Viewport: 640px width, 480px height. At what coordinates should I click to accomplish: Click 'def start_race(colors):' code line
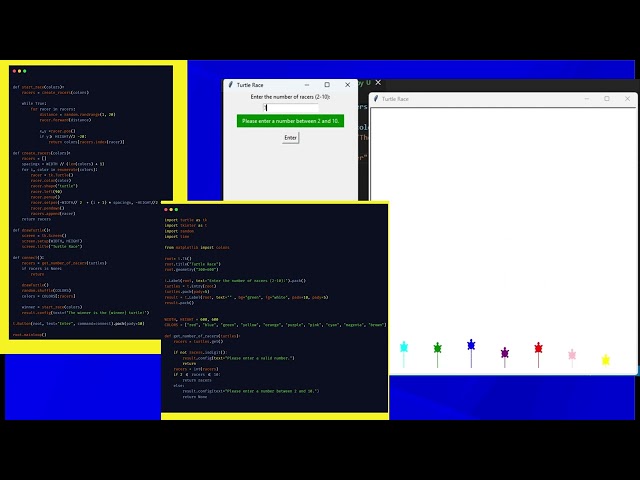coord(38,87)
